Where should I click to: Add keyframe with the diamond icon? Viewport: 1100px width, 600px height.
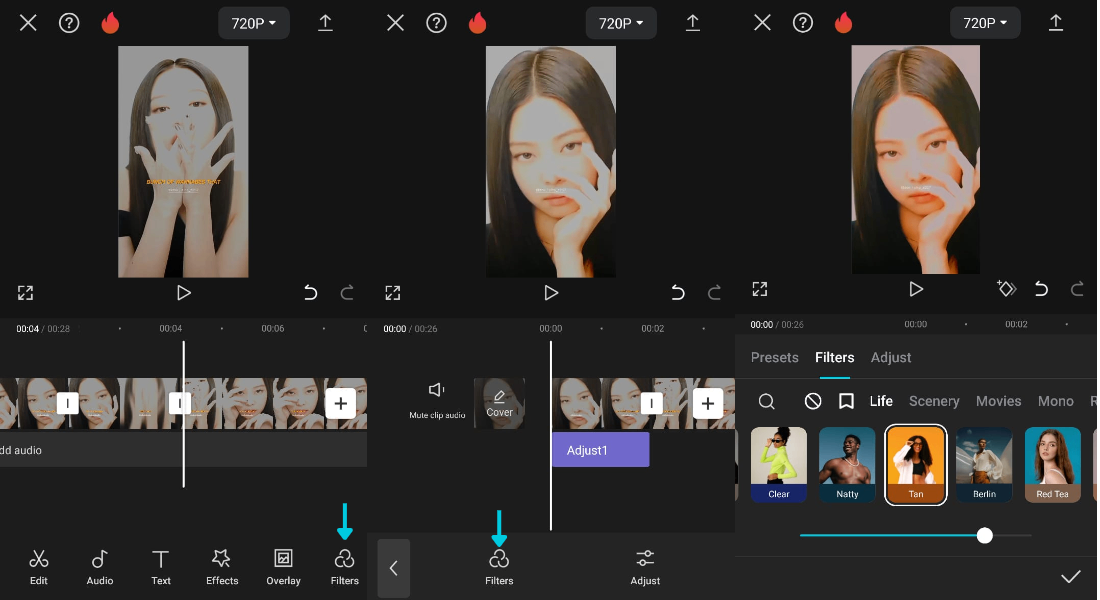[x=1006, y=288]
